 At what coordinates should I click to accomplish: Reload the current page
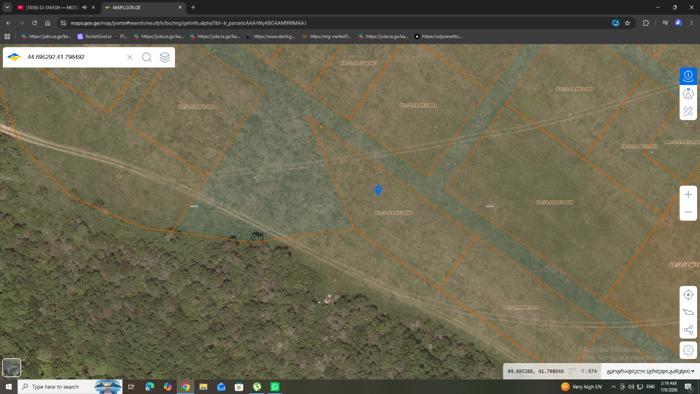pyautogui.click(x=34, y=23)
